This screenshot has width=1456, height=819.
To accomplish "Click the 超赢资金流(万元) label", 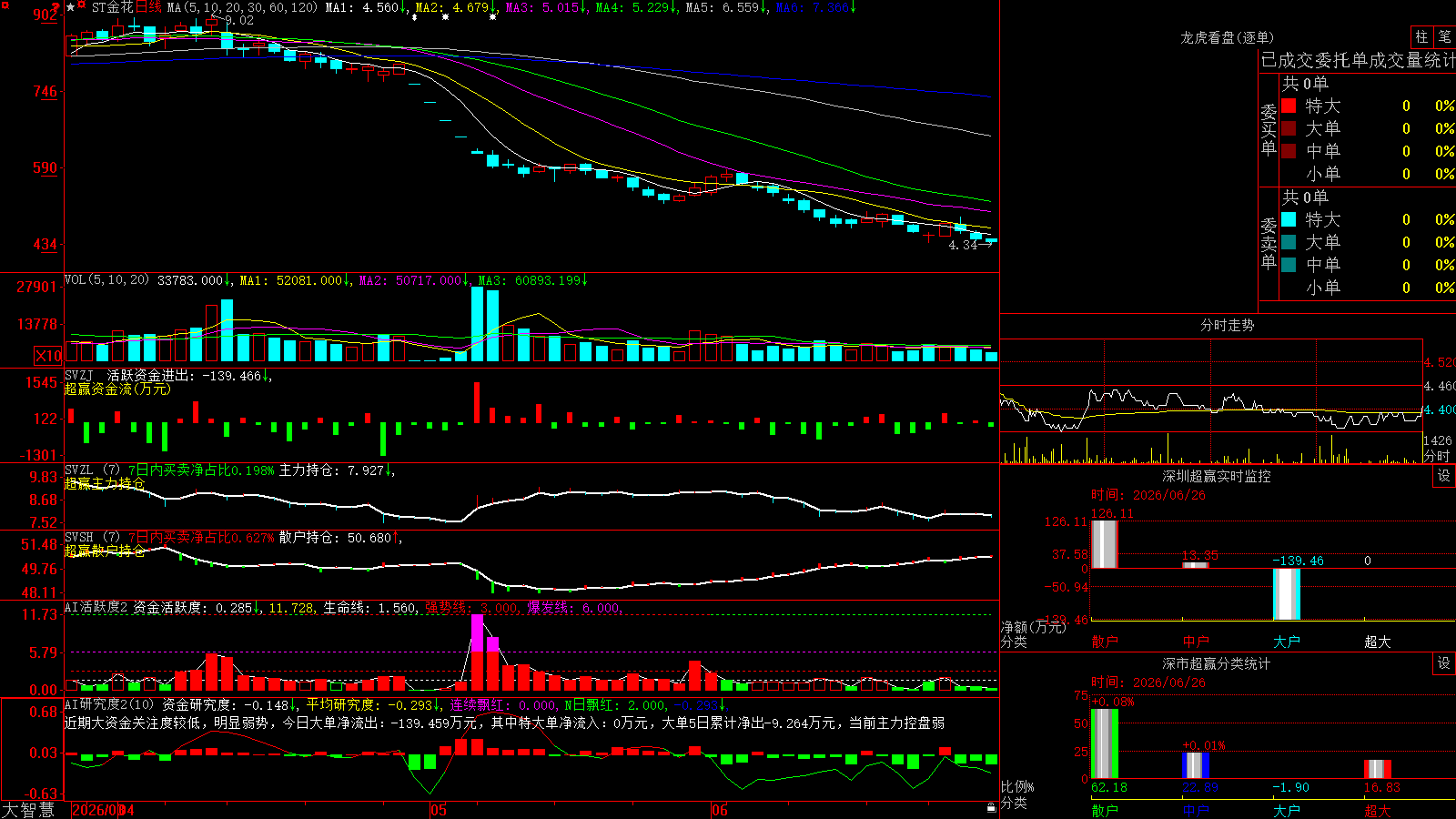I will (x=117, y=389).
